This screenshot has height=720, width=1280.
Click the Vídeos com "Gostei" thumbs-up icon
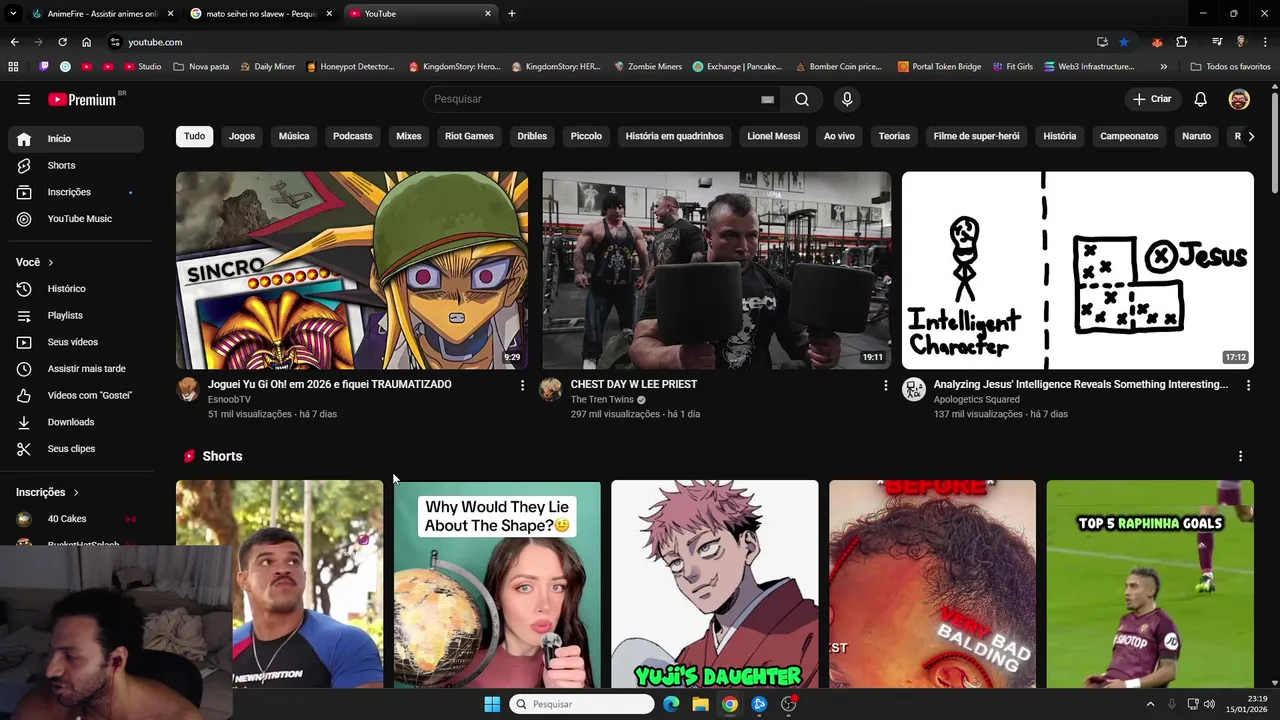click(x=24, y=395)
